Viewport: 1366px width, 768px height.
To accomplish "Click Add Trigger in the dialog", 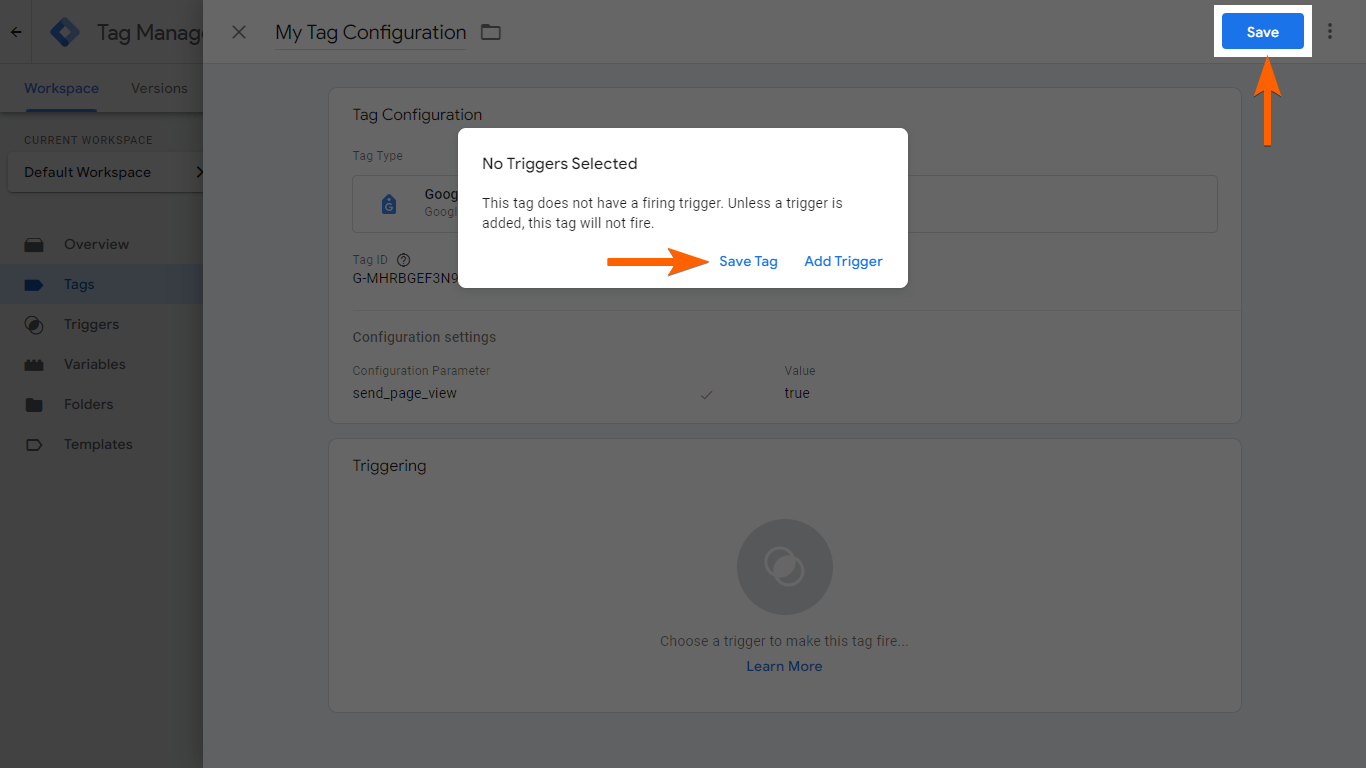I will pos(843,261).
